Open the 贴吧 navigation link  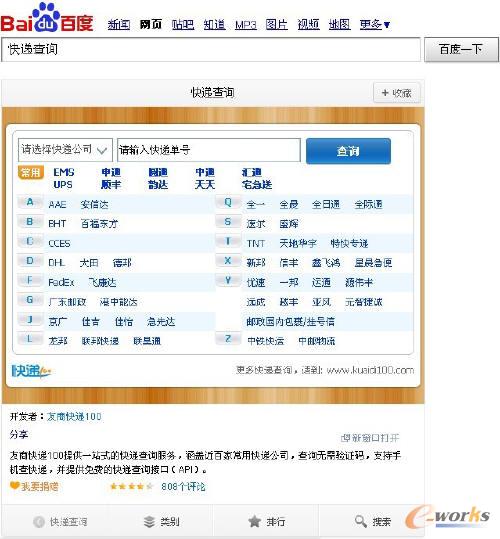click(x=183, y=24)
